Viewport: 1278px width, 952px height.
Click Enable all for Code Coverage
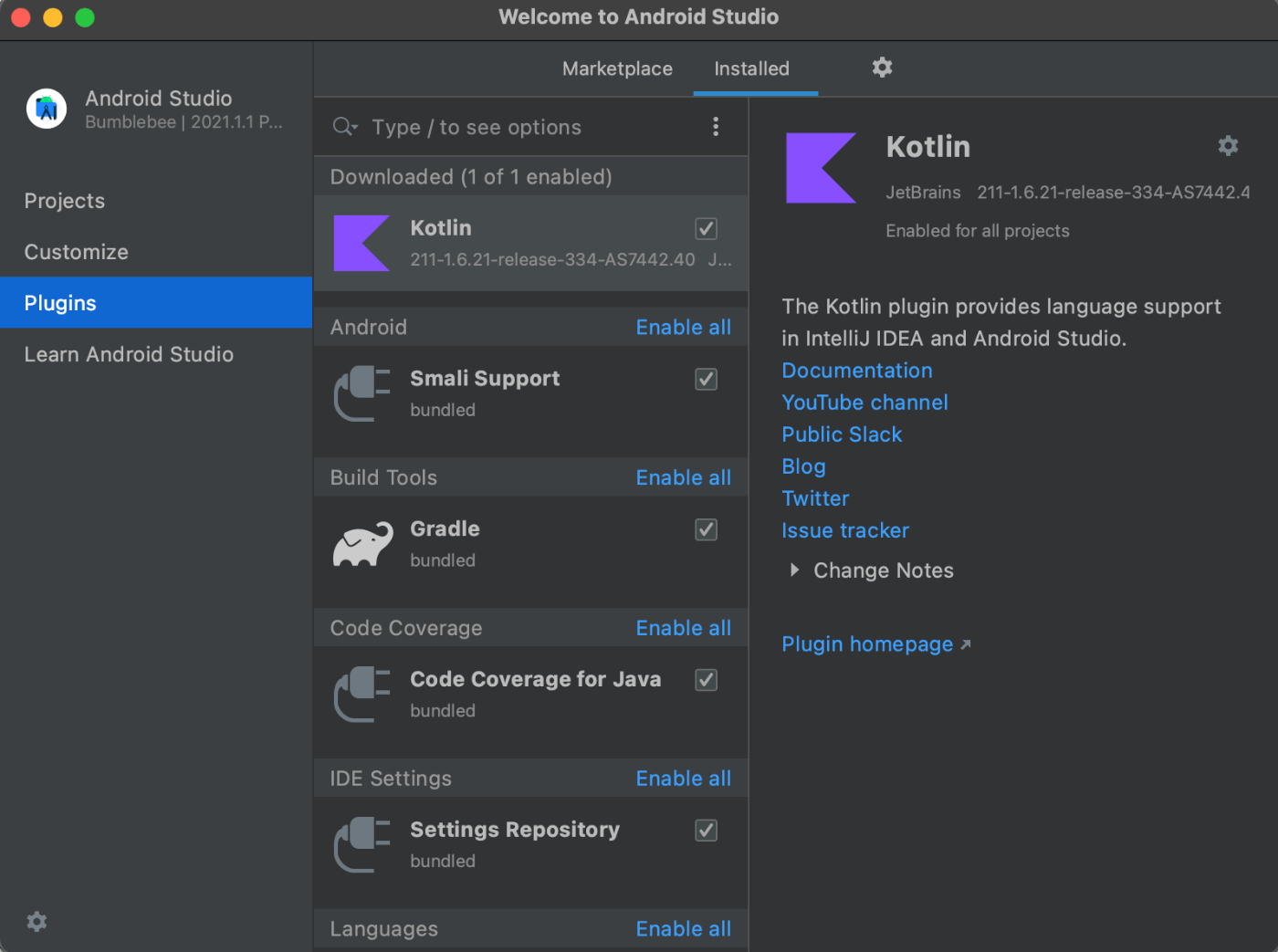(683, 629)
